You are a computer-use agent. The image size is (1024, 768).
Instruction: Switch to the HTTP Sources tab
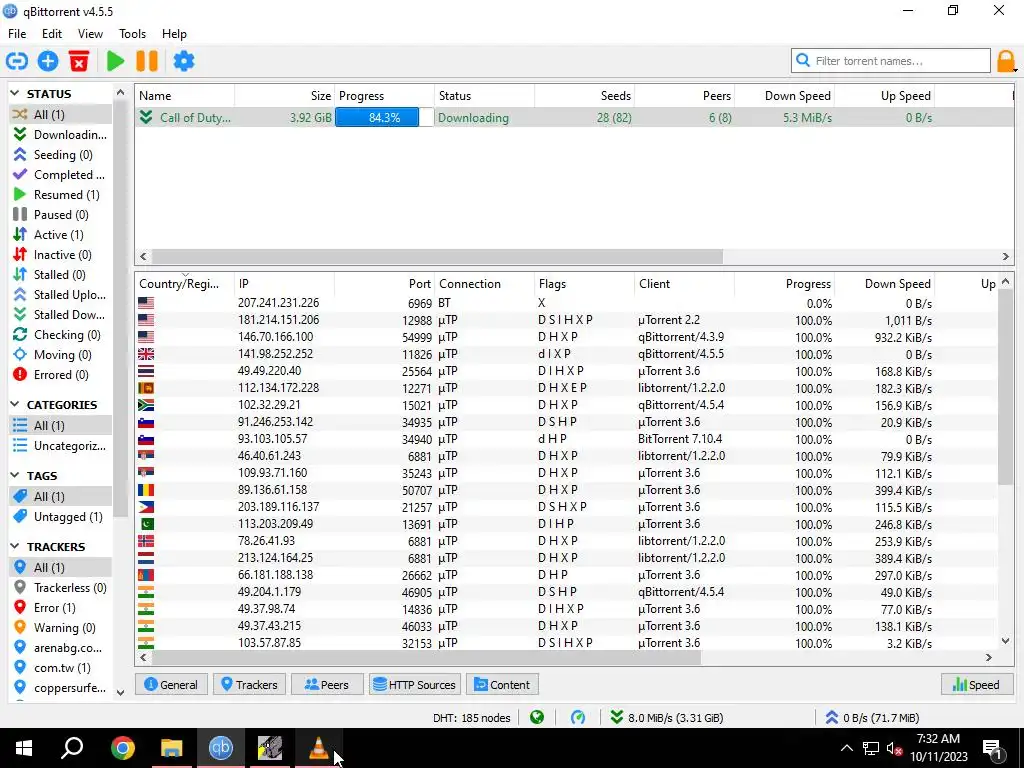[x=414, y=685]
